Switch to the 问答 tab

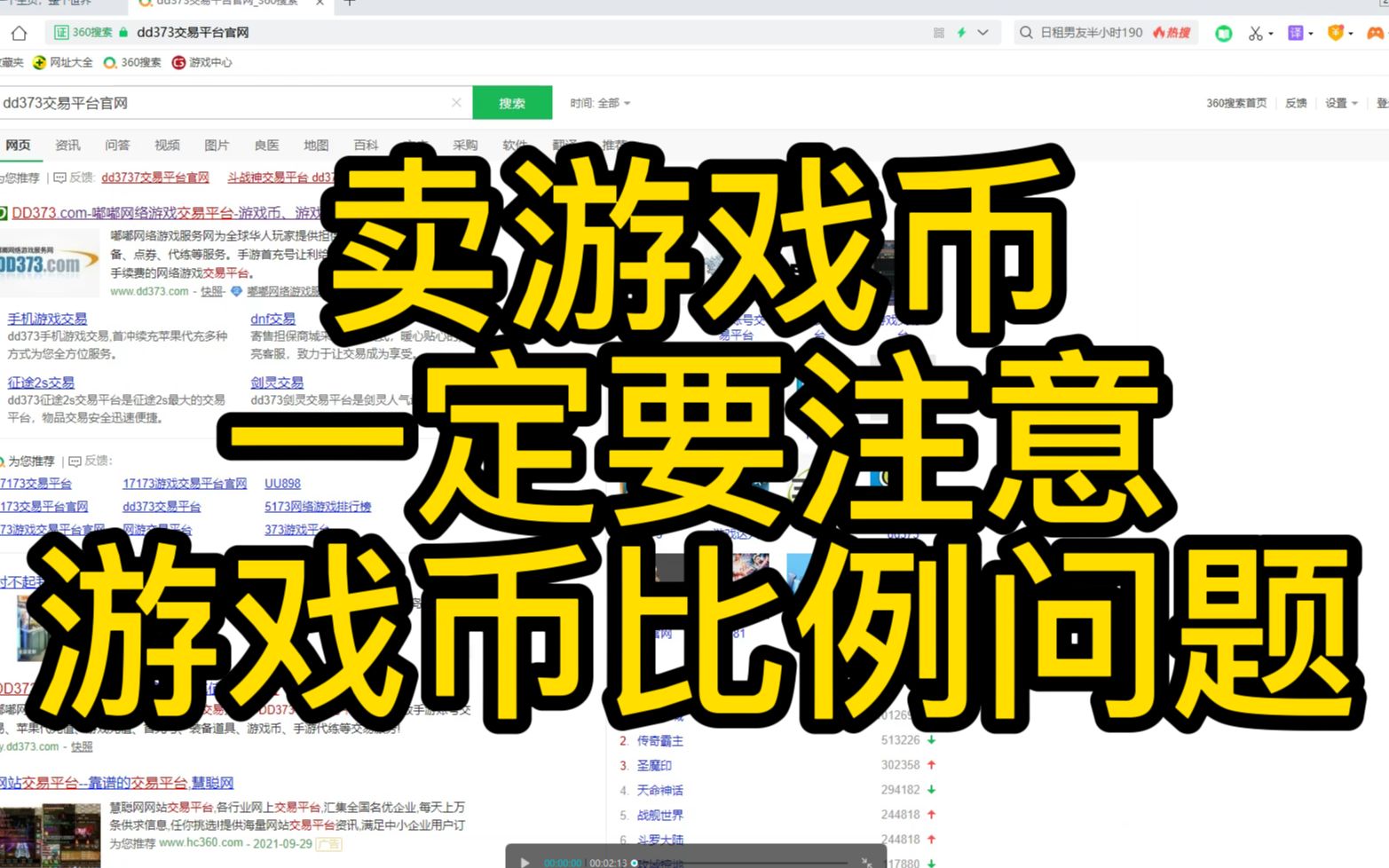click(117, 145)
